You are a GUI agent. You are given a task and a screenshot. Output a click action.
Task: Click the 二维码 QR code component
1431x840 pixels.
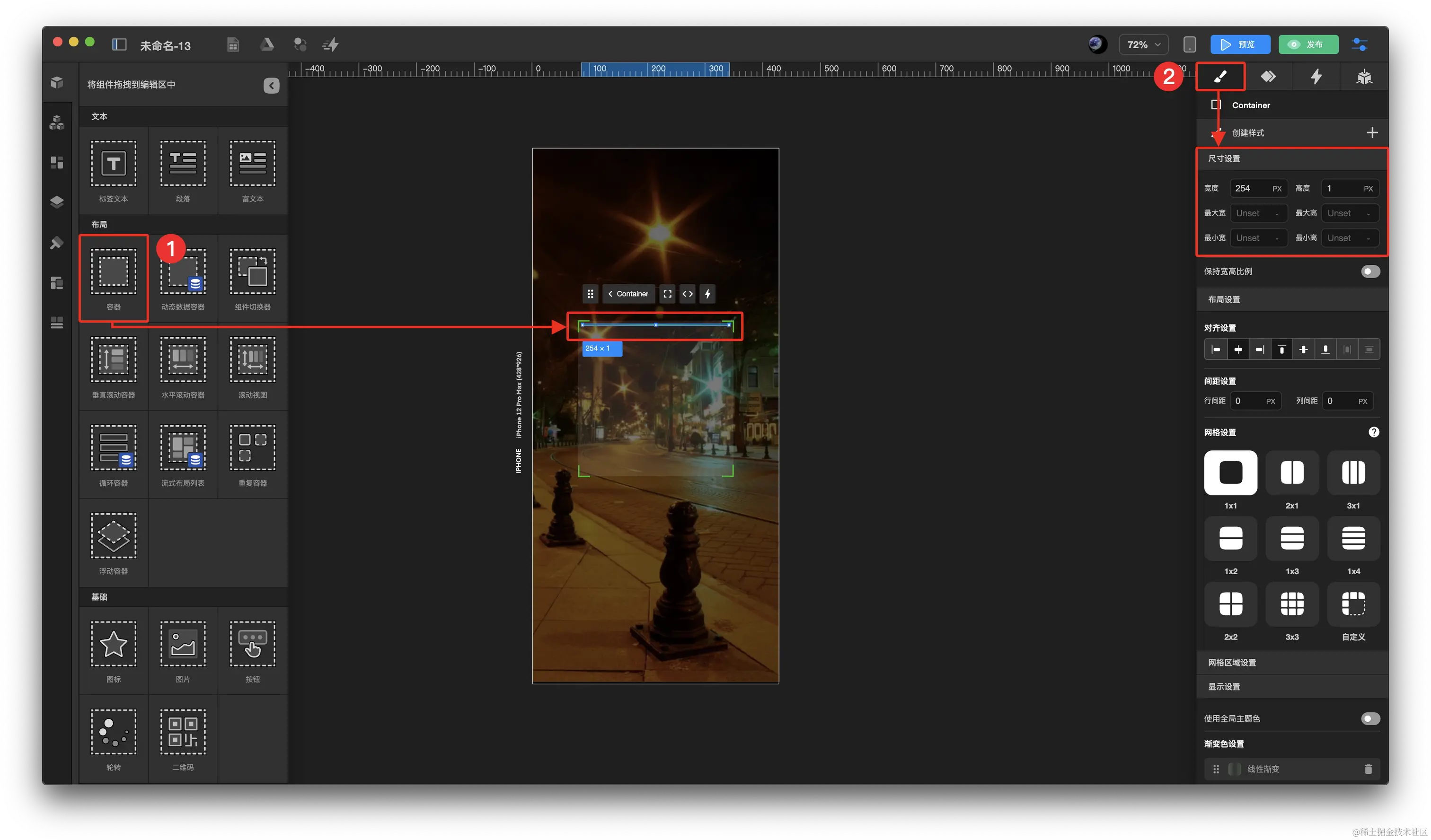click(x=183, y=732)
